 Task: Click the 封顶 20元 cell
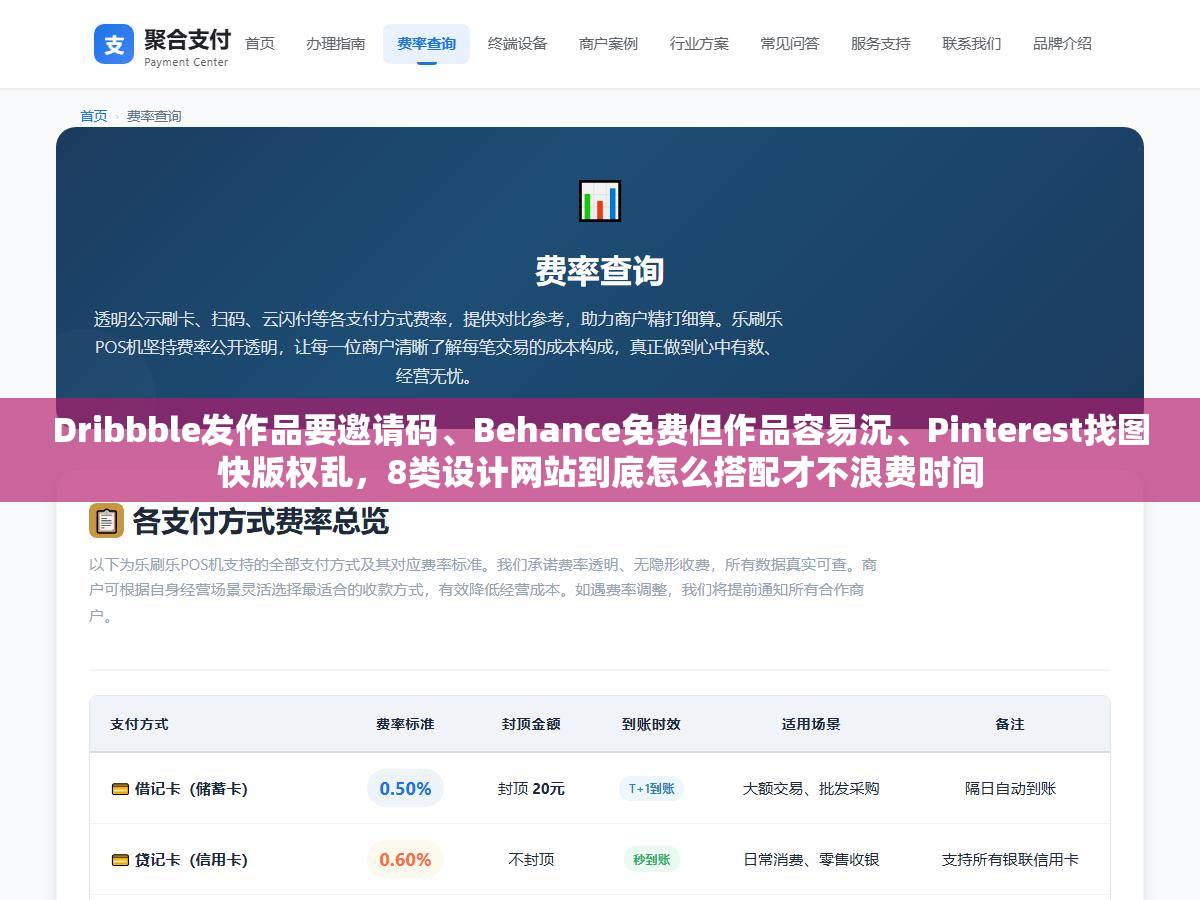click(x=531, y=789)
